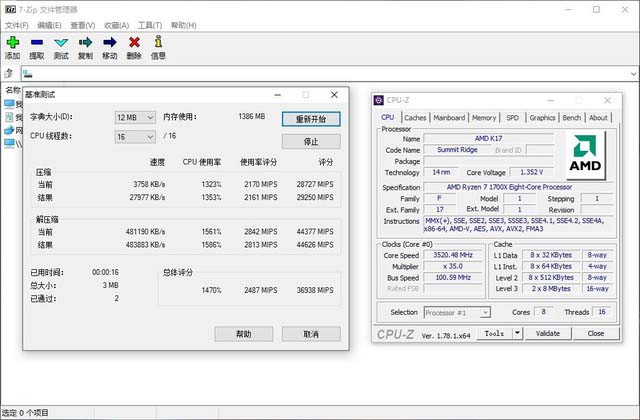Open the 工具(T) menu

pos(150,24)
